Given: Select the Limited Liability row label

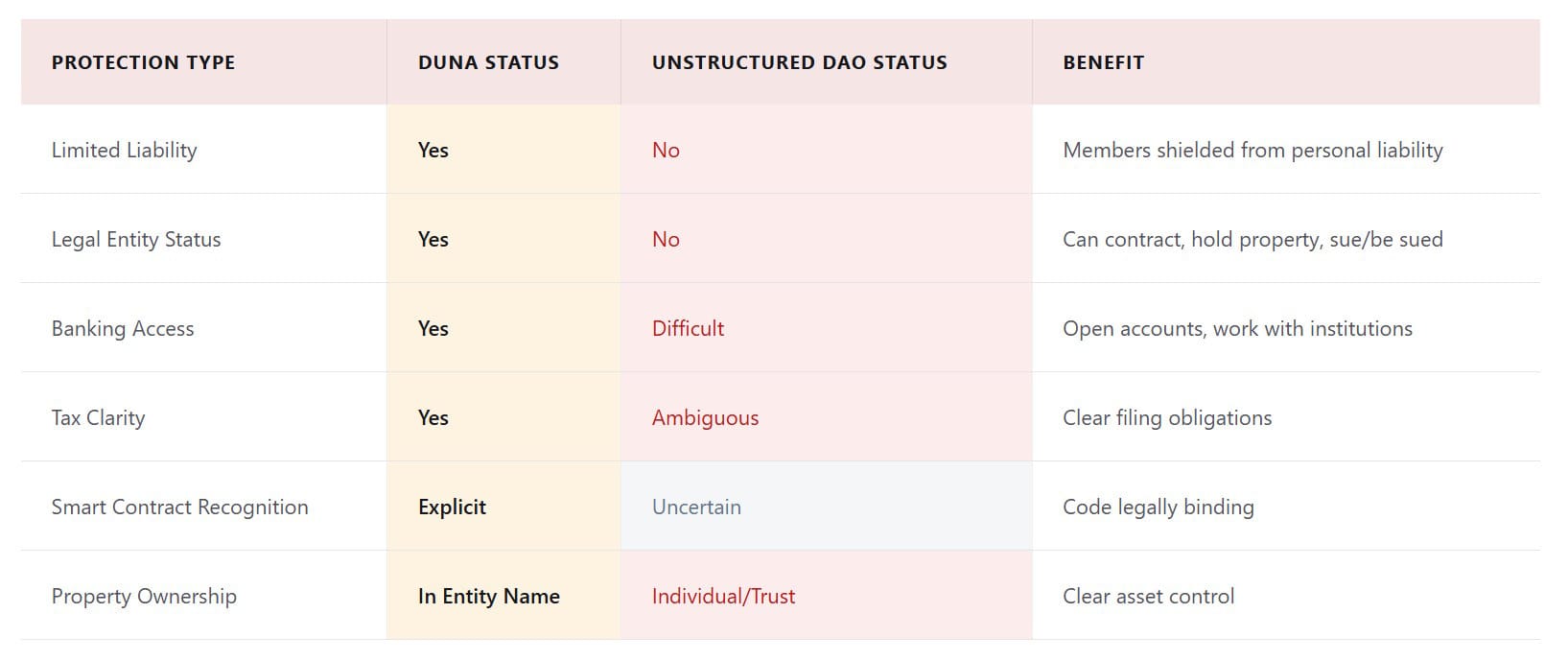Looking at the screenshot, I should (124, 150).
